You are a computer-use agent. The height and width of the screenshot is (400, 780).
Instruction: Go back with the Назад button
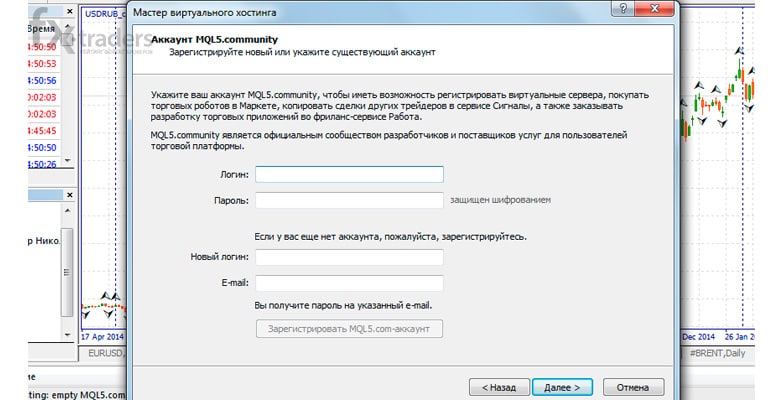(x=498, y=387)
